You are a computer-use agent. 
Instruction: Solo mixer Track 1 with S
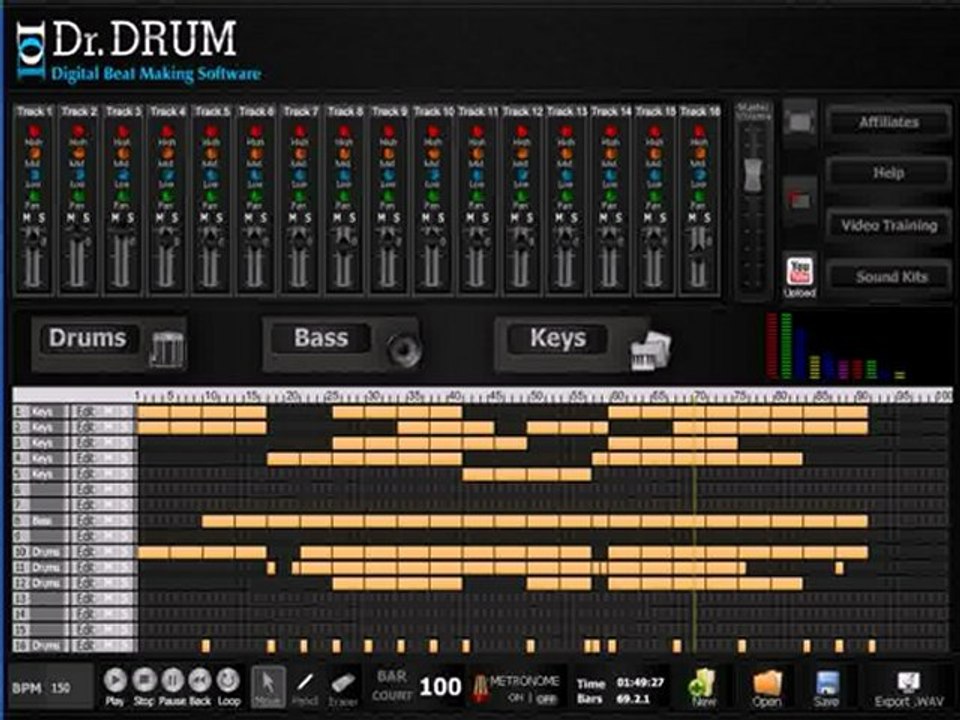tap(42, 218)
